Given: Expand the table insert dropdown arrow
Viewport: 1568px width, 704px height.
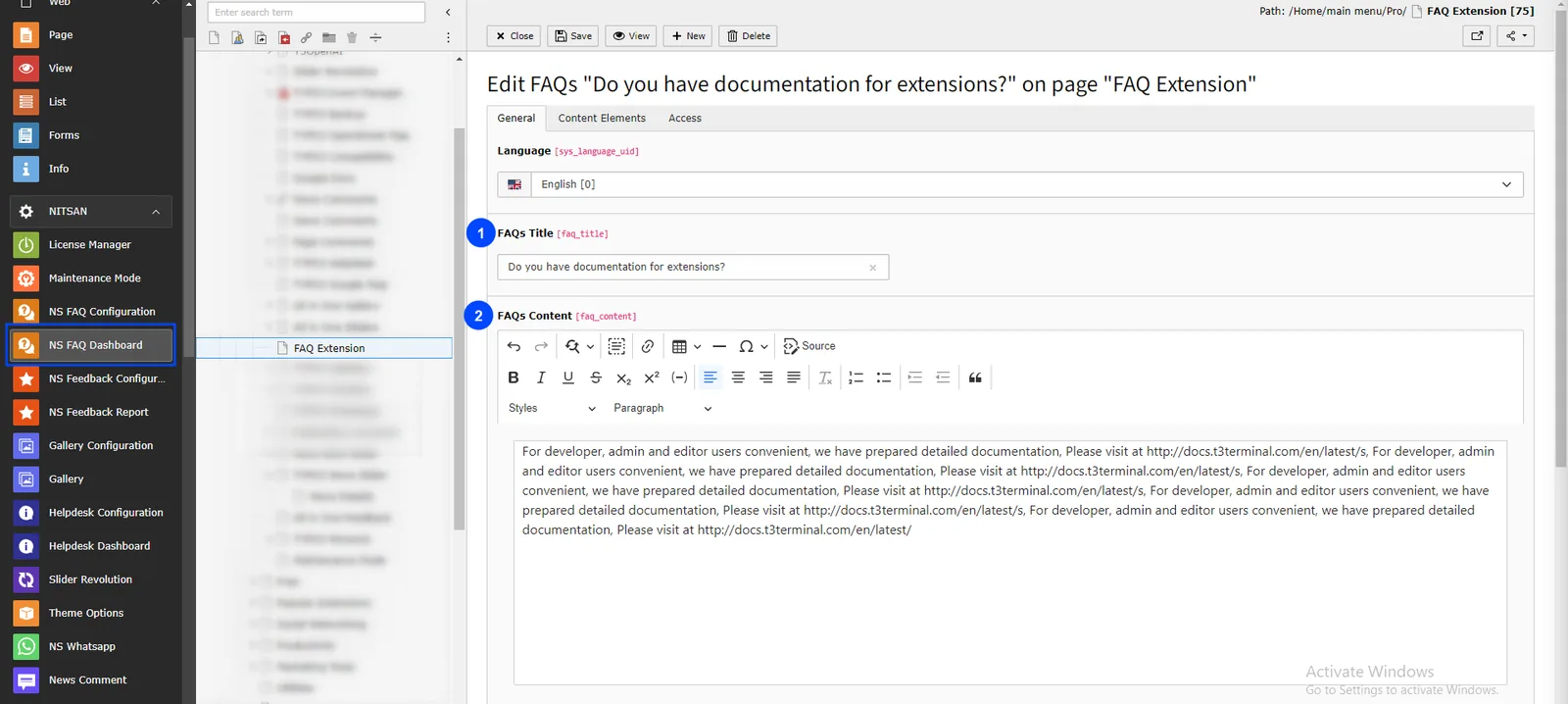Looking at the screenshot, I should coord(697,346).
